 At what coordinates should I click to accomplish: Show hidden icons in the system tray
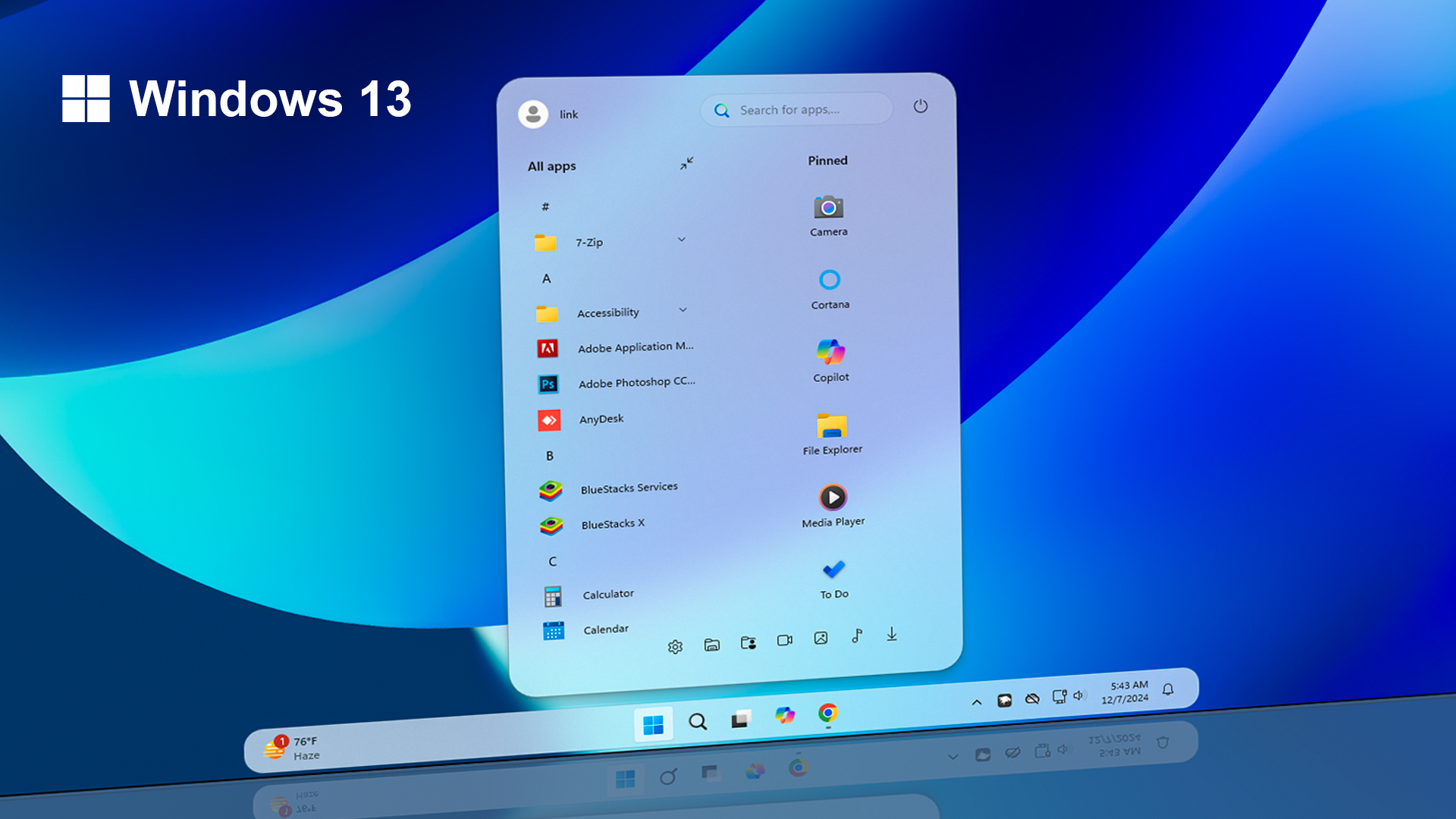975,701
